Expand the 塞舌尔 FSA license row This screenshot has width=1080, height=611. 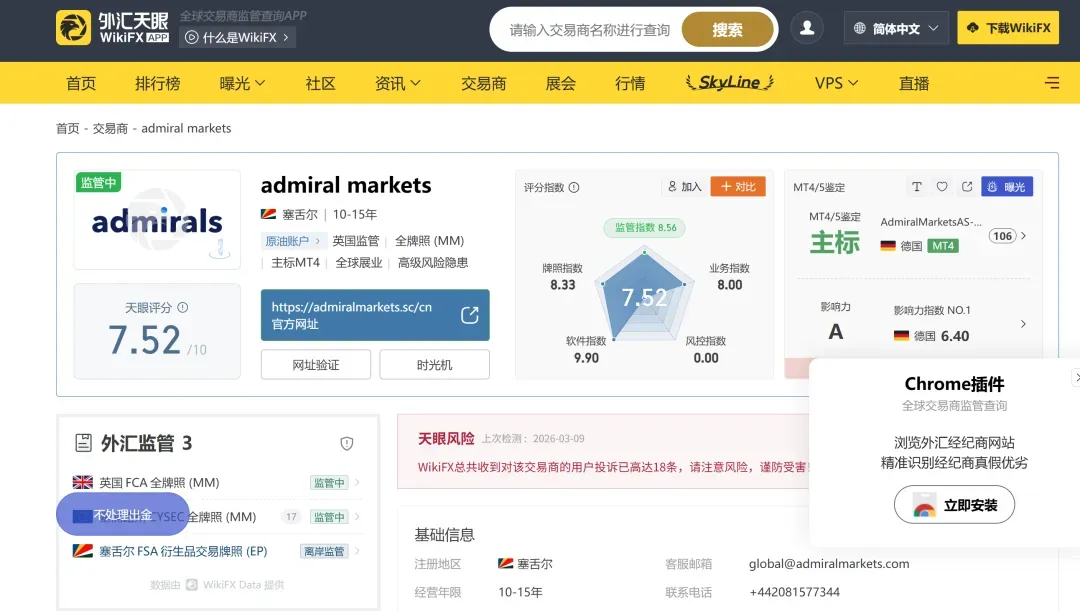click(217, 551)
